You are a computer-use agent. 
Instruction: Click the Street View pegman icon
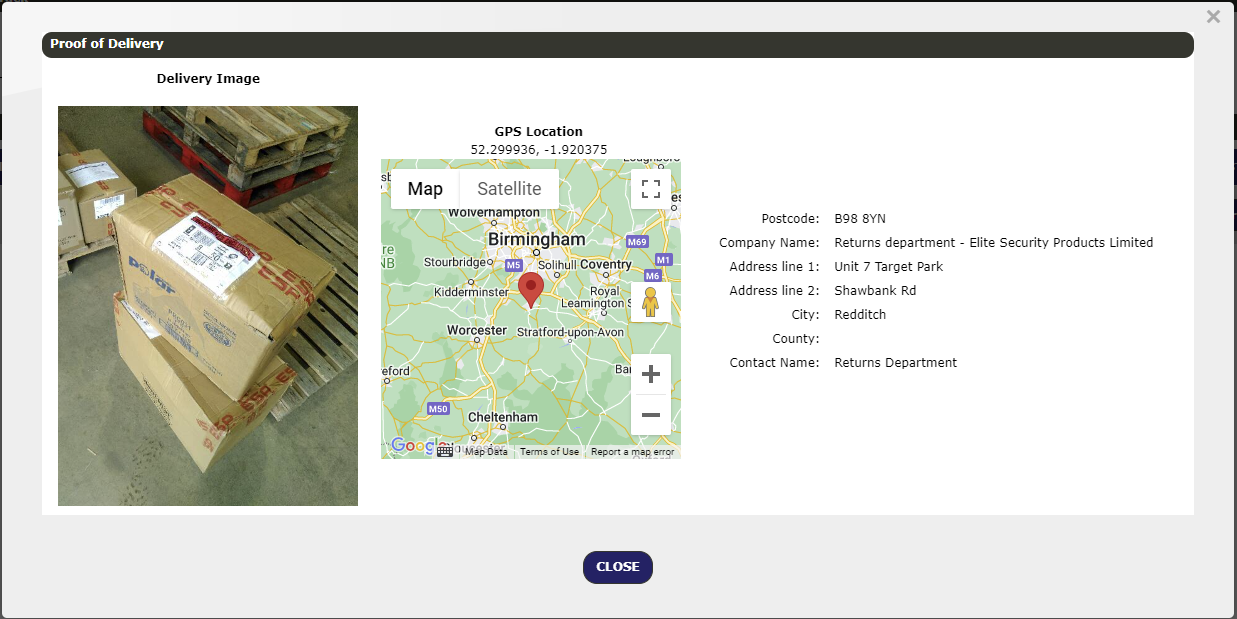pos(650,301)
